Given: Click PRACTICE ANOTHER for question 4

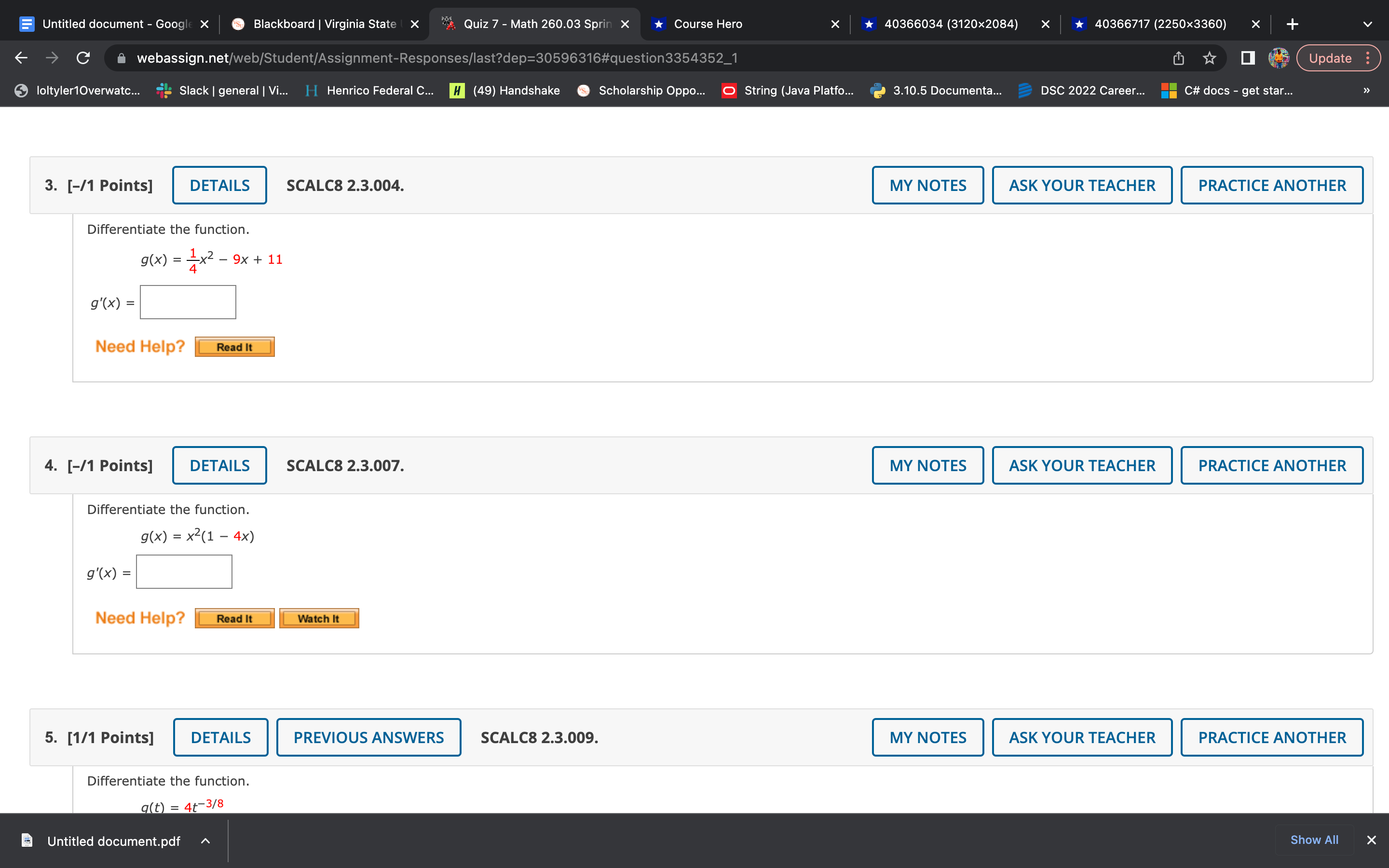Looking at the screenshot, I should pyautogui.click(x=1271, y=465).
